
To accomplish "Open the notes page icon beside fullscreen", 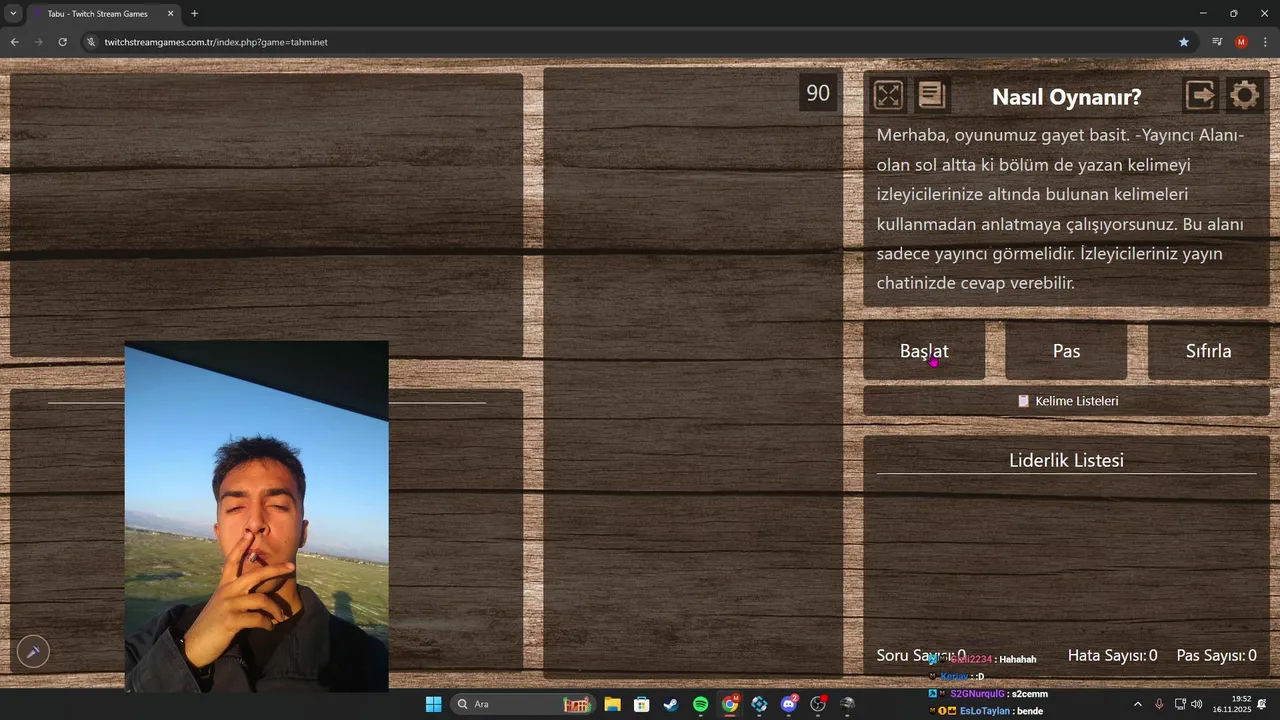I will (931, 95).
